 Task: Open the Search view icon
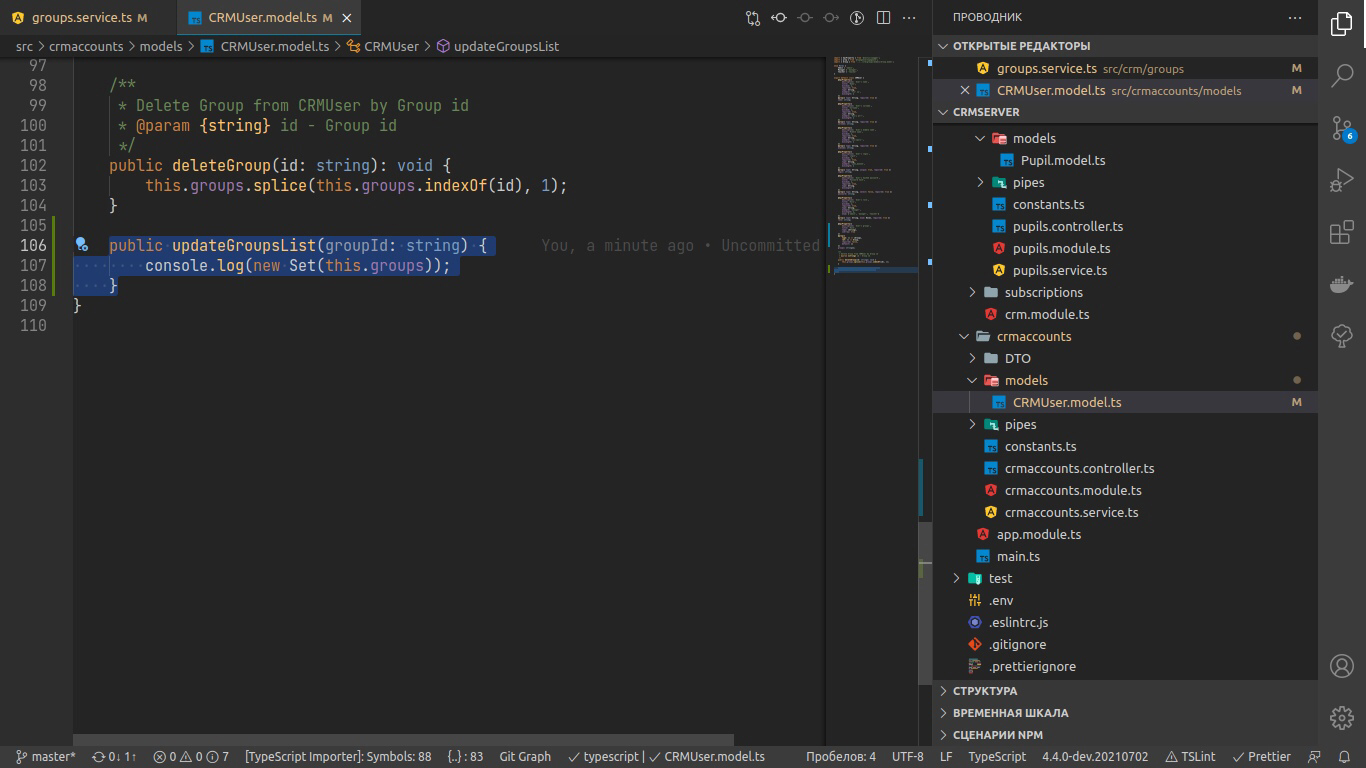pos(1342,76)
